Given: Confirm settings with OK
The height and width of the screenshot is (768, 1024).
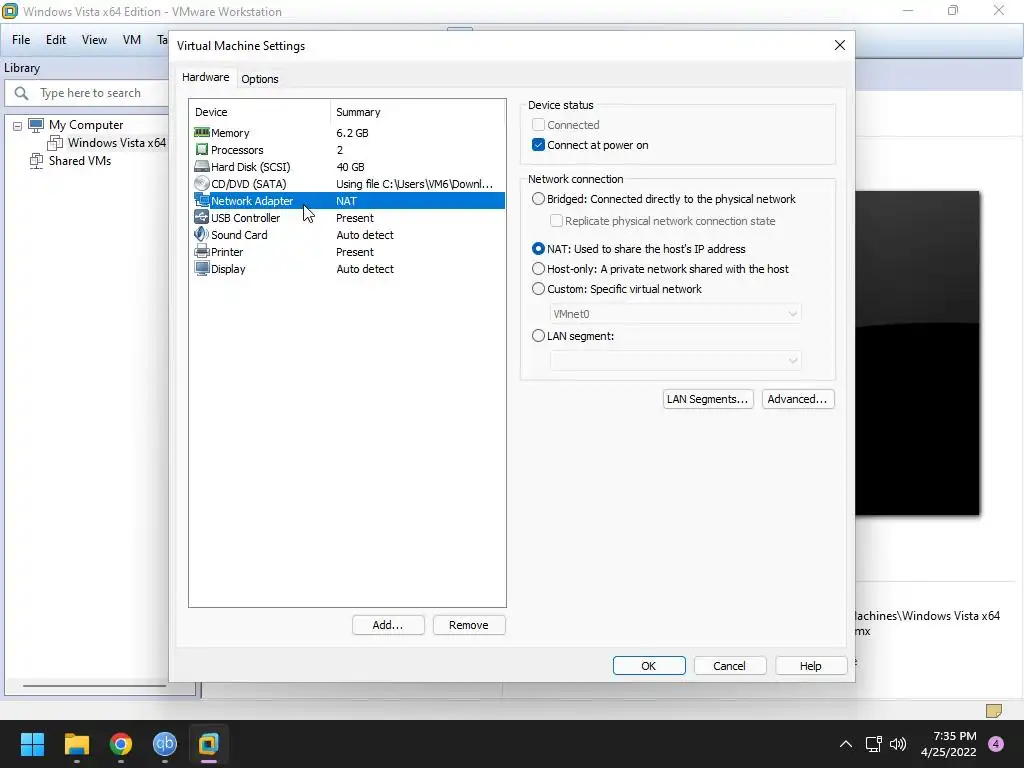Looking at the screenshot, I should [648, 665].
